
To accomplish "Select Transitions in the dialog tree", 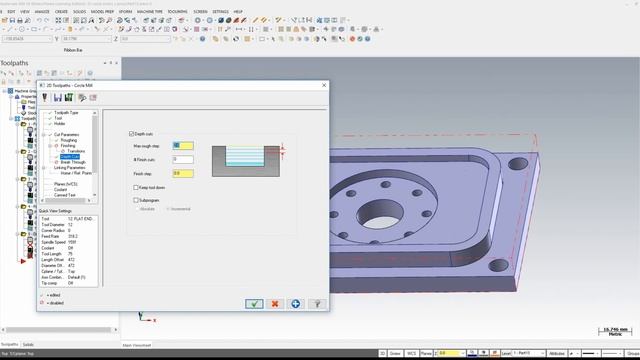I will [x=76, y=151].
